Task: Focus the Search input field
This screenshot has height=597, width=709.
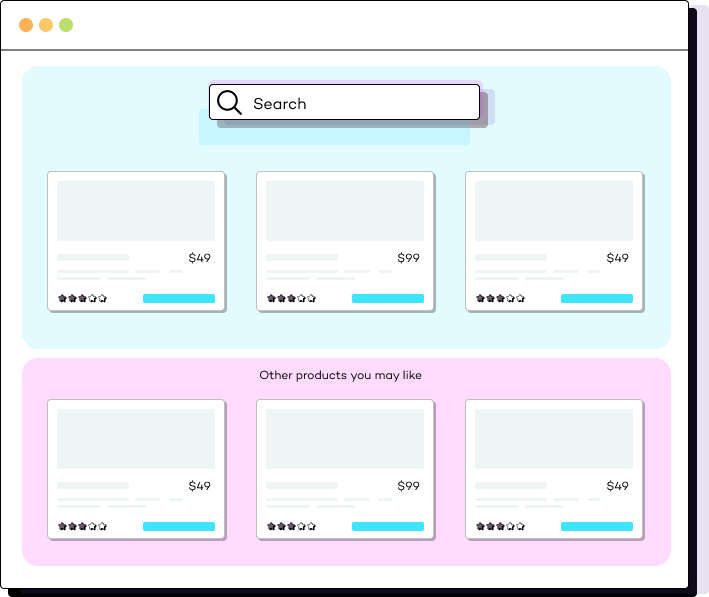Action: click(x=344, y=102)
